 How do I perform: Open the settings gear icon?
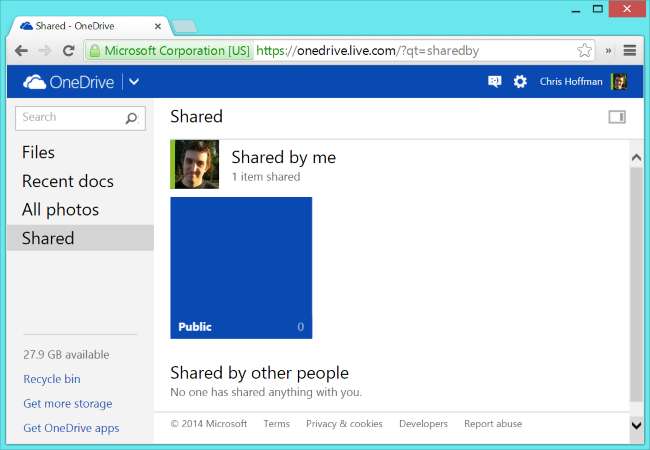(x=520, y=82)
